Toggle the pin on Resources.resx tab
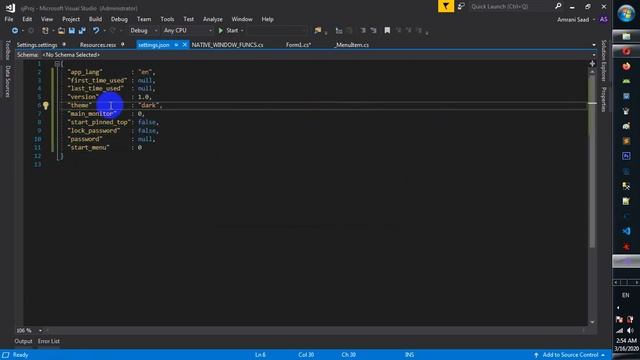The height and width of the screenshot is (360, 640). (x=122, y=44)
